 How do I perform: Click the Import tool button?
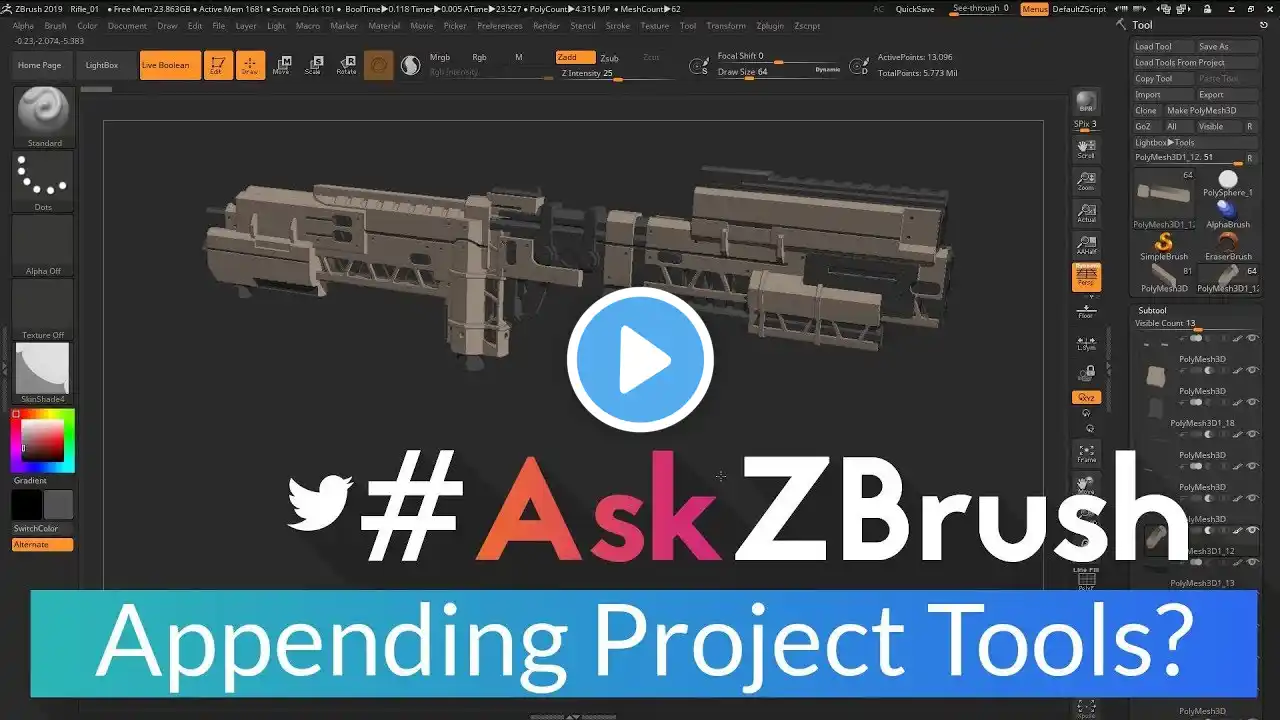(x=1163, y=94)
